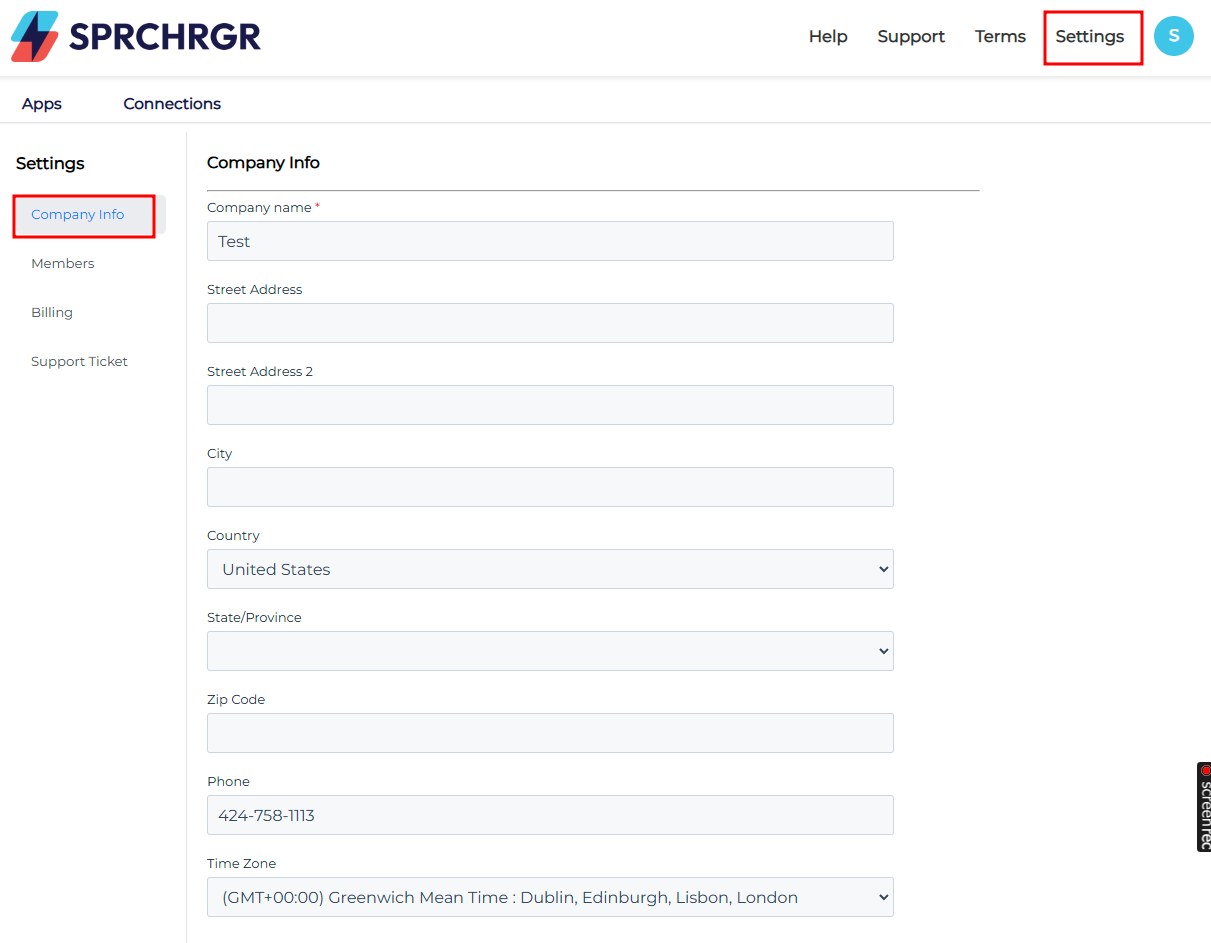Screen dimensions: 1211x943
Task: Open the Billing settings section
Action: pos(52,313)
